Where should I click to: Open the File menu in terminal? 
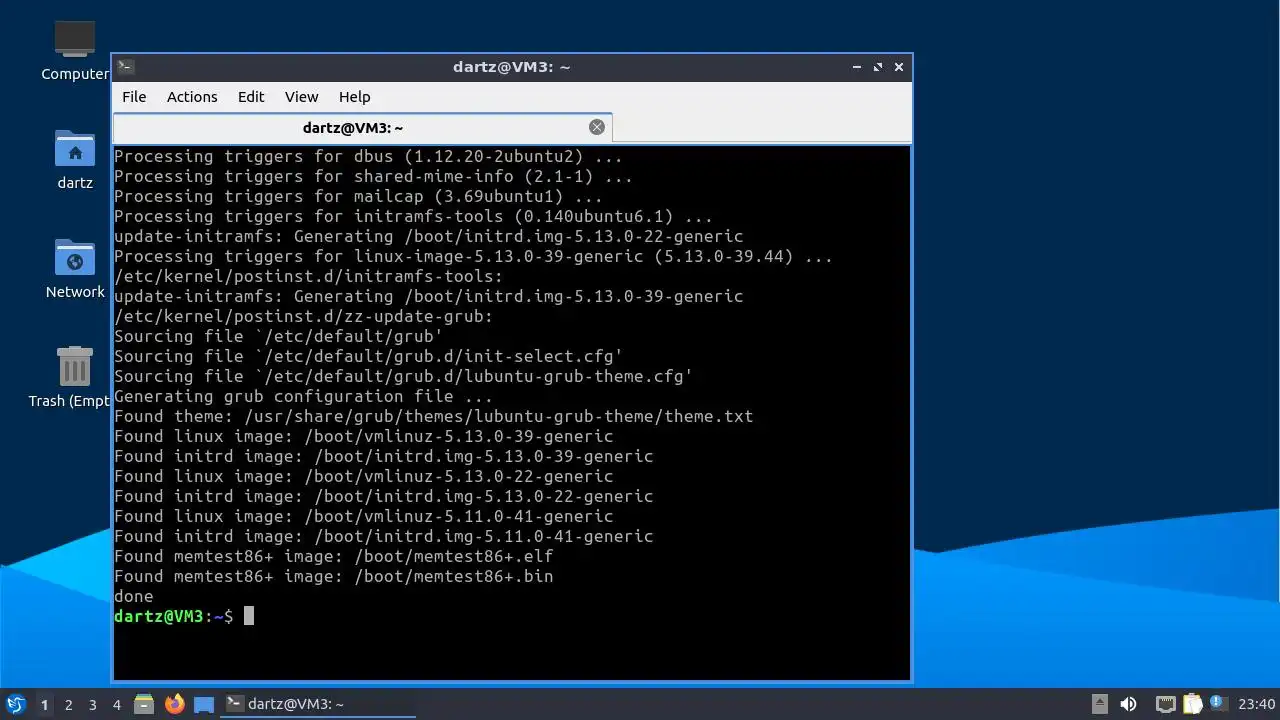[x=134, y=97]
